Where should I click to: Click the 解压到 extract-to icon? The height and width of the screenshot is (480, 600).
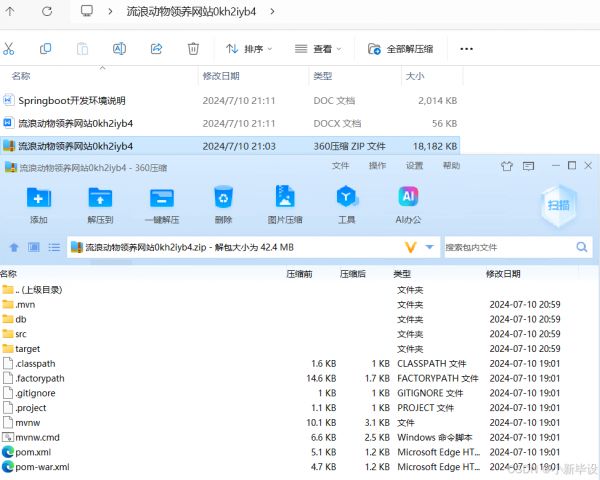(100, 204)
